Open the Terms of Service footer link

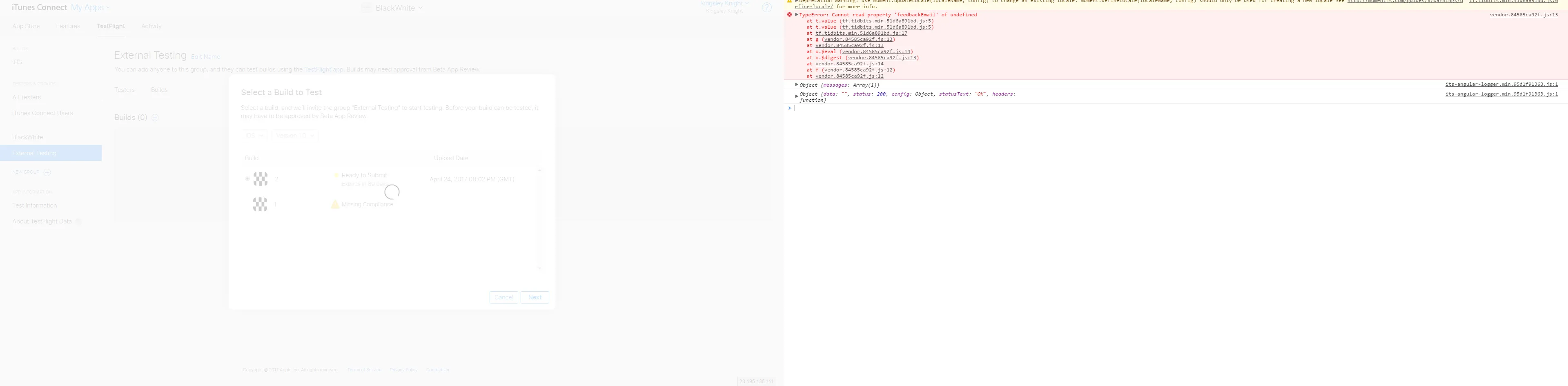(364, 370)
